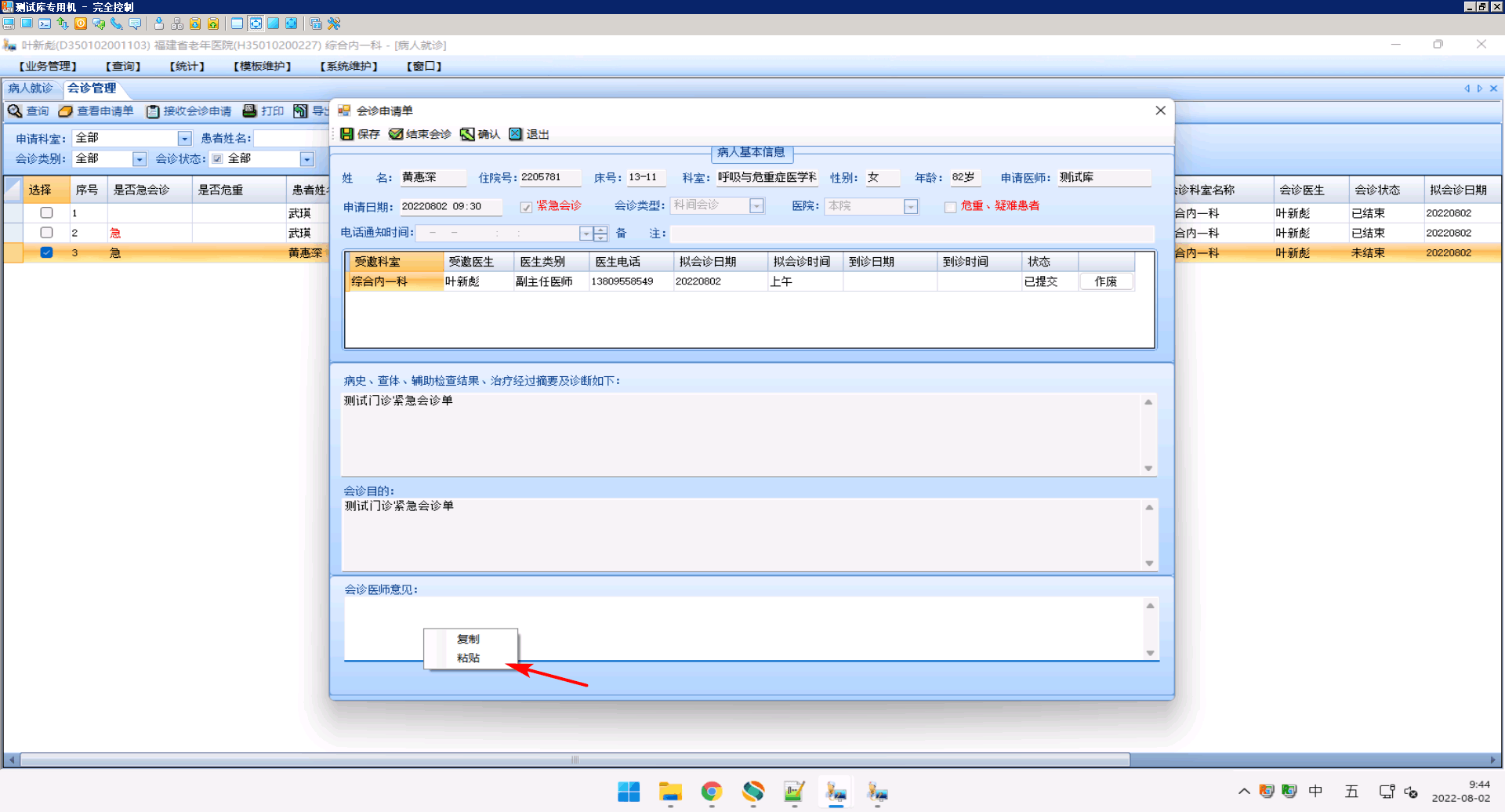Open the wrench and screwdriver settings icon
Viewport: 1505px width, 812px height.
pyautogui.click(x=334, y=24)
